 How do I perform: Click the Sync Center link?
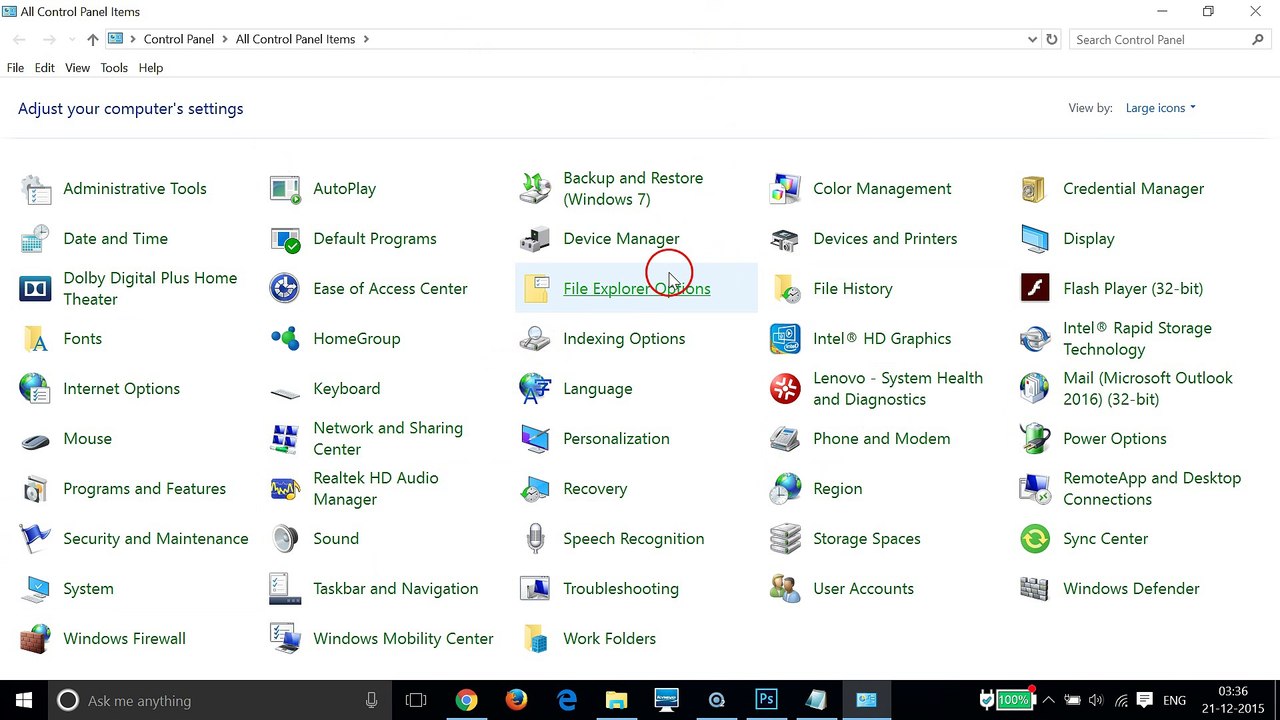[x=1106, y=539]
